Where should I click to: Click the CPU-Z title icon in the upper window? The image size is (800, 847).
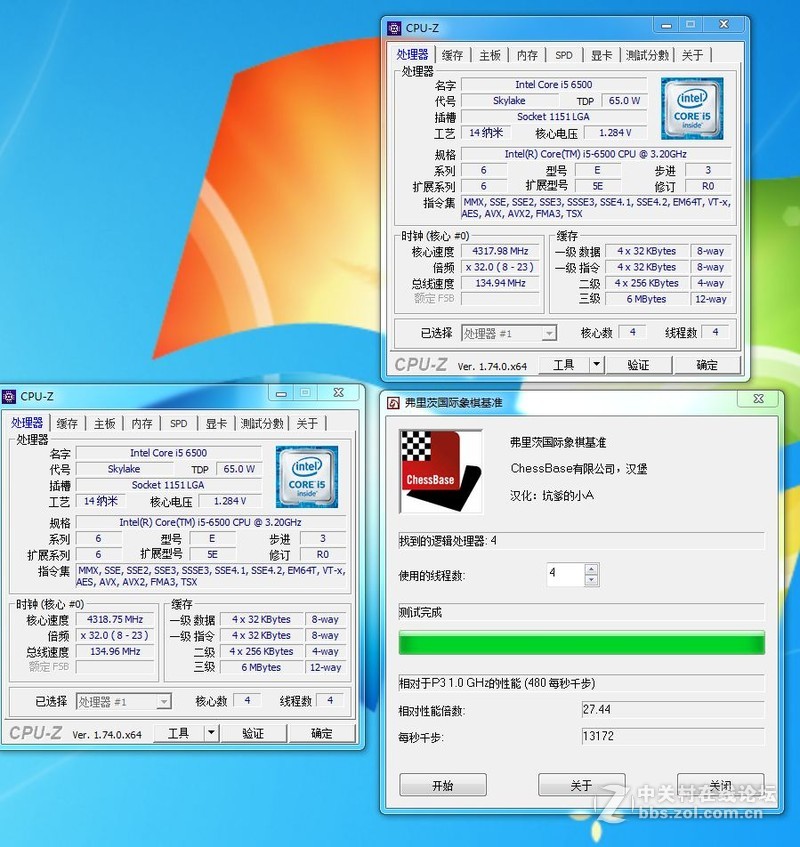[x=394, y=28]
